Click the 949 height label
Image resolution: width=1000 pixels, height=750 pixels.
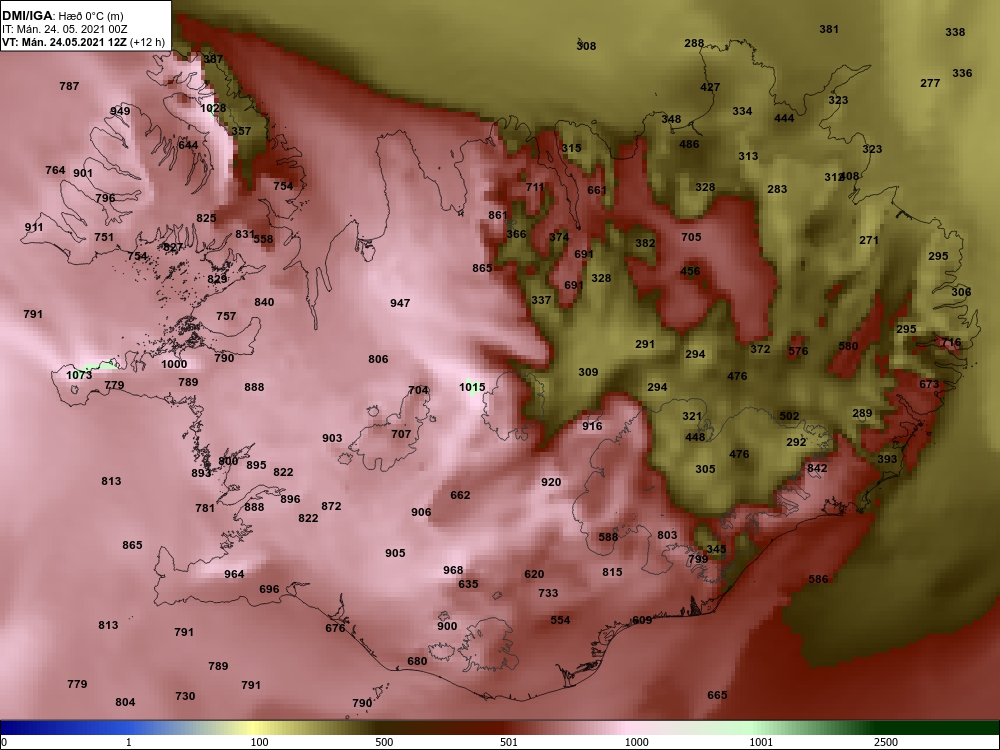[120, 111]
